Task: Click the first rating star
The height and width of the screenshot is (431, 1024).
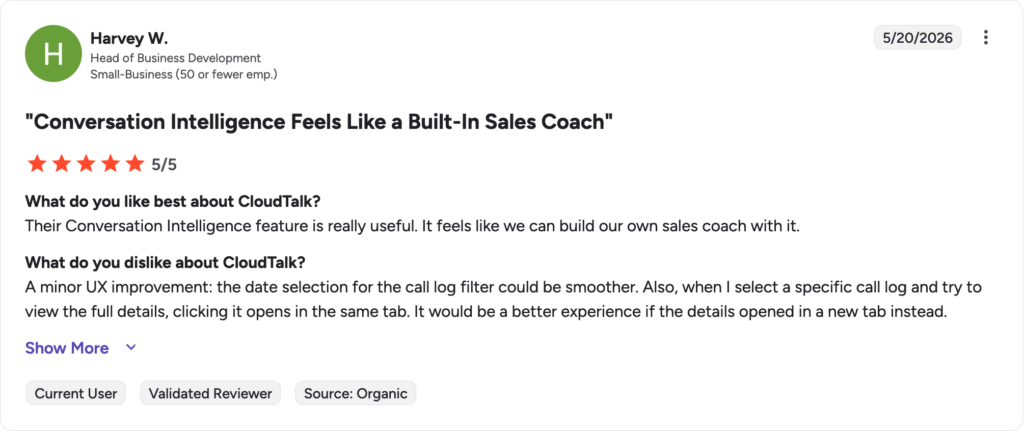Action: (37, 164)
